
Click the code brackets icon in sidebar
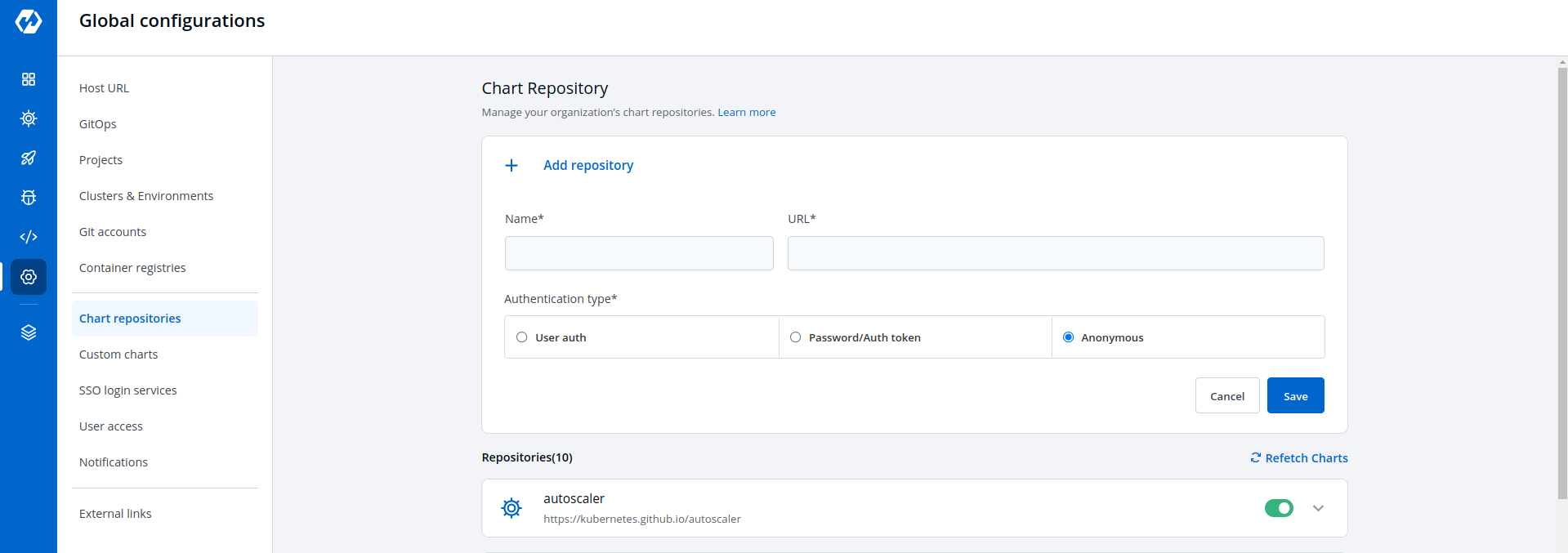pyautogui.click(x=29, y=237)
